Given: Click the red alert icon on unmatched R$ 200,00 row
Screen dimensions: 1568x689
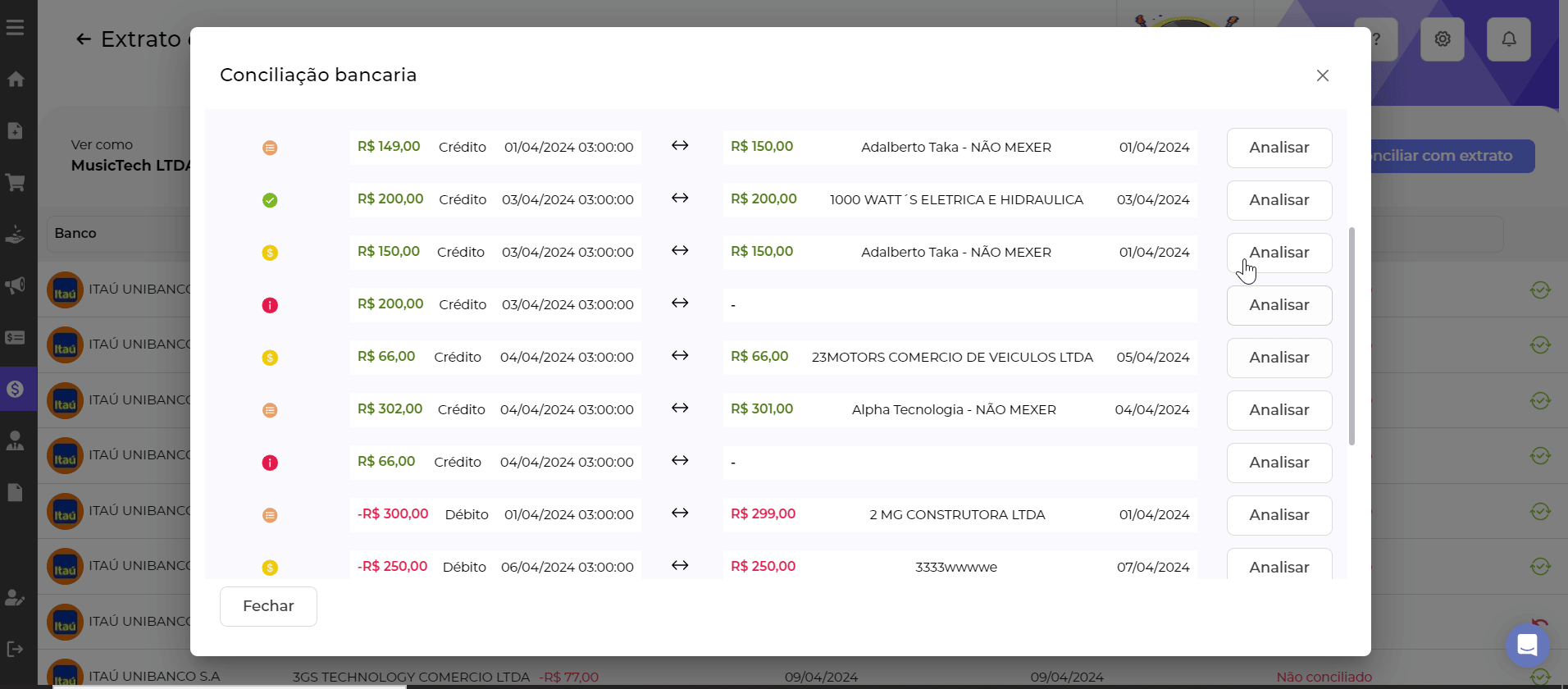Looking at the screenshot, I should [x=270, y=305].
